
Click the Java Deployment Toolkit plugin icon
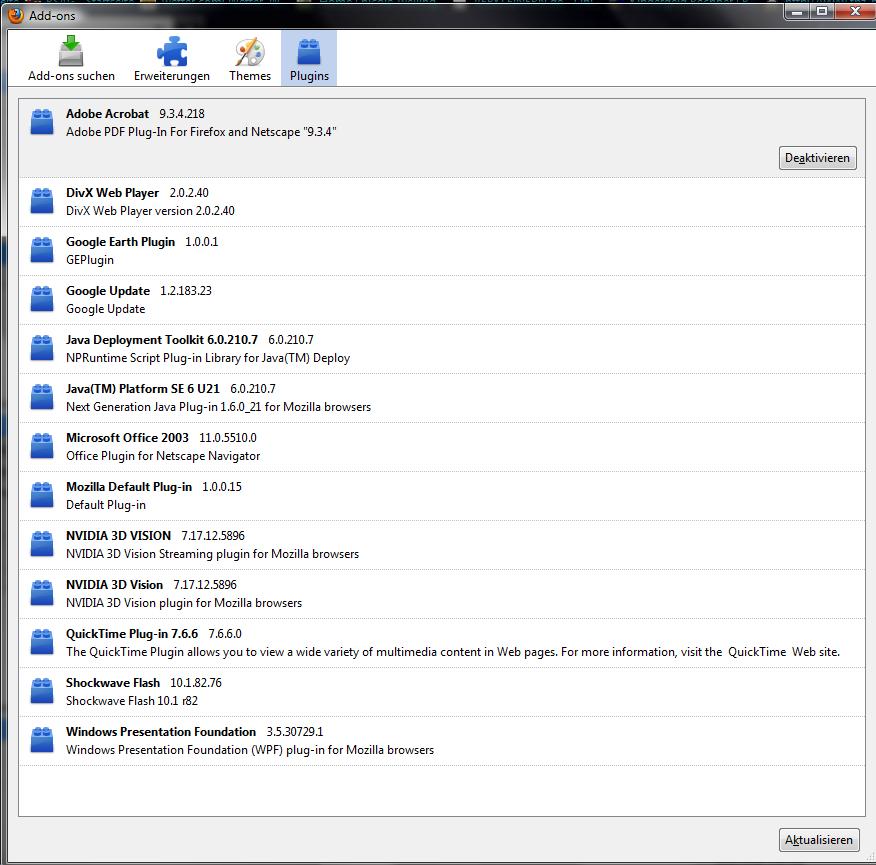42,348
